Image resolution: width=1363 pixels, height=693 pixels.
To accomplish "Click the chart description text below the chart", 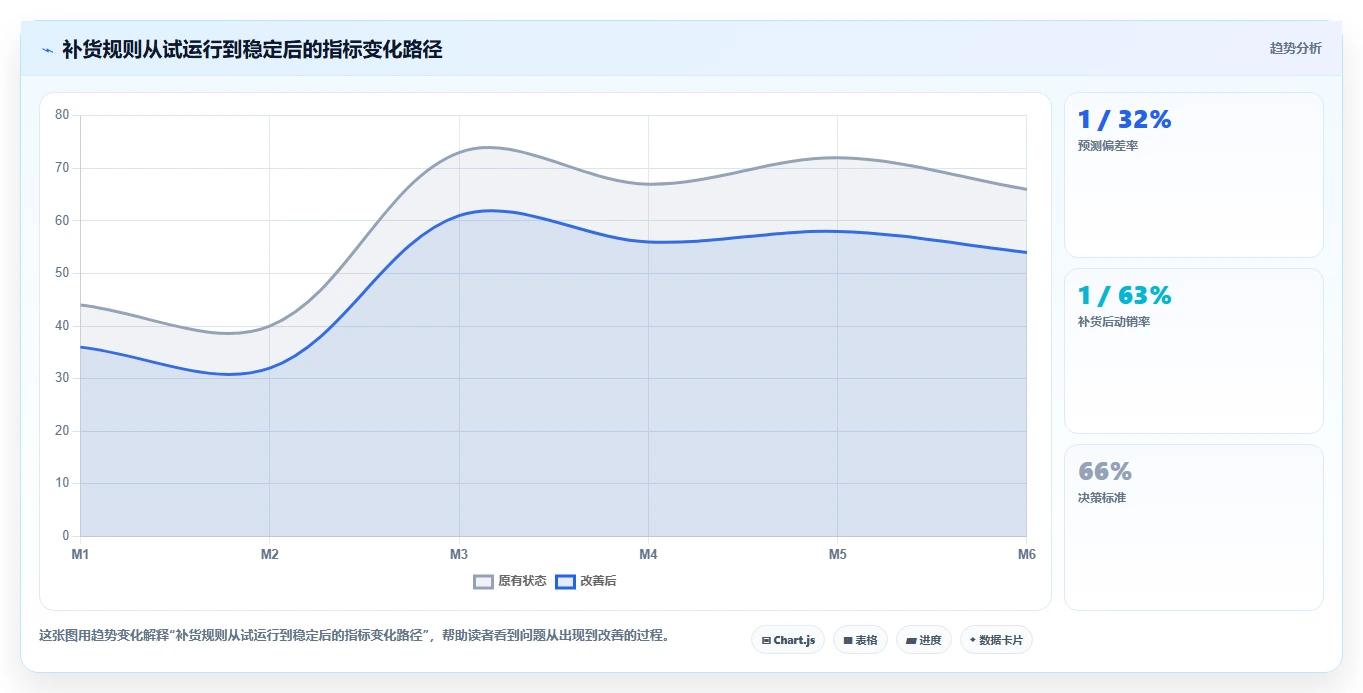I will pos(354,635).
